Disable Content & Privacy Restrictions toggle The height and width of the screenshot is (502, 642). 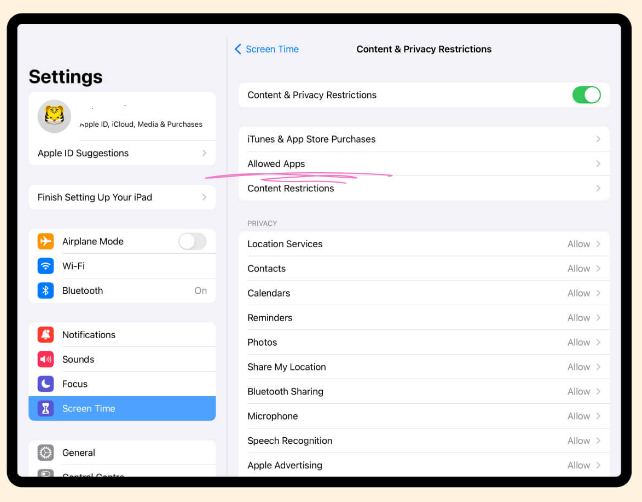pos(586,95)
